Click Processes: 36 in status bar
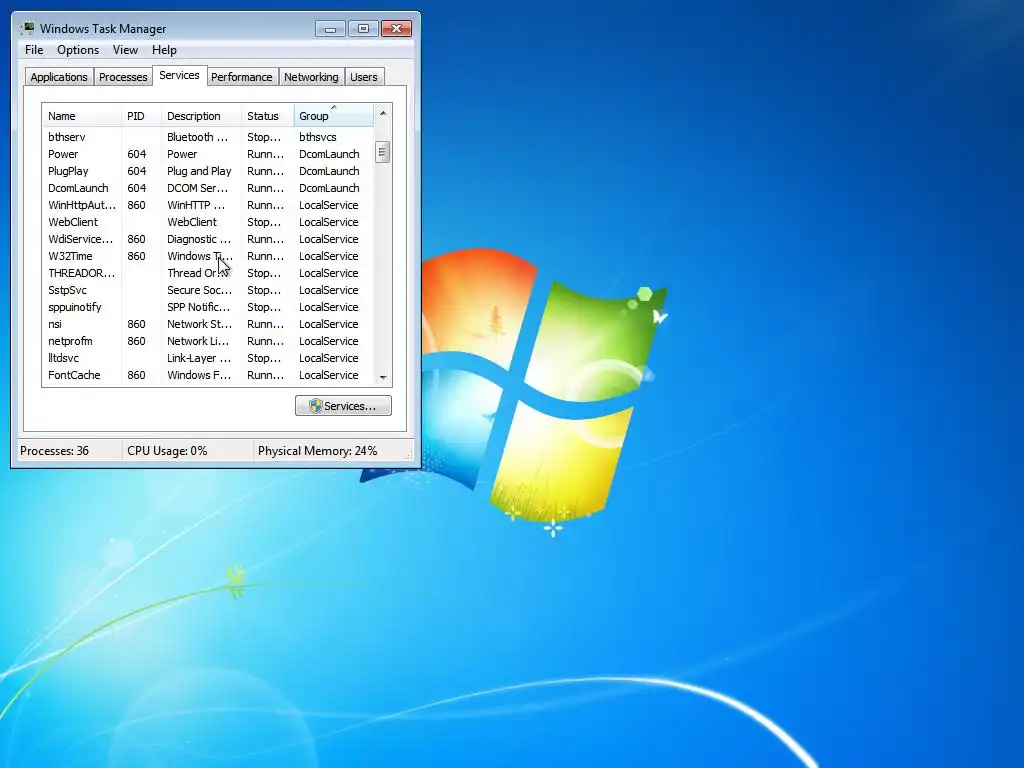 click(x=54, y=451)
